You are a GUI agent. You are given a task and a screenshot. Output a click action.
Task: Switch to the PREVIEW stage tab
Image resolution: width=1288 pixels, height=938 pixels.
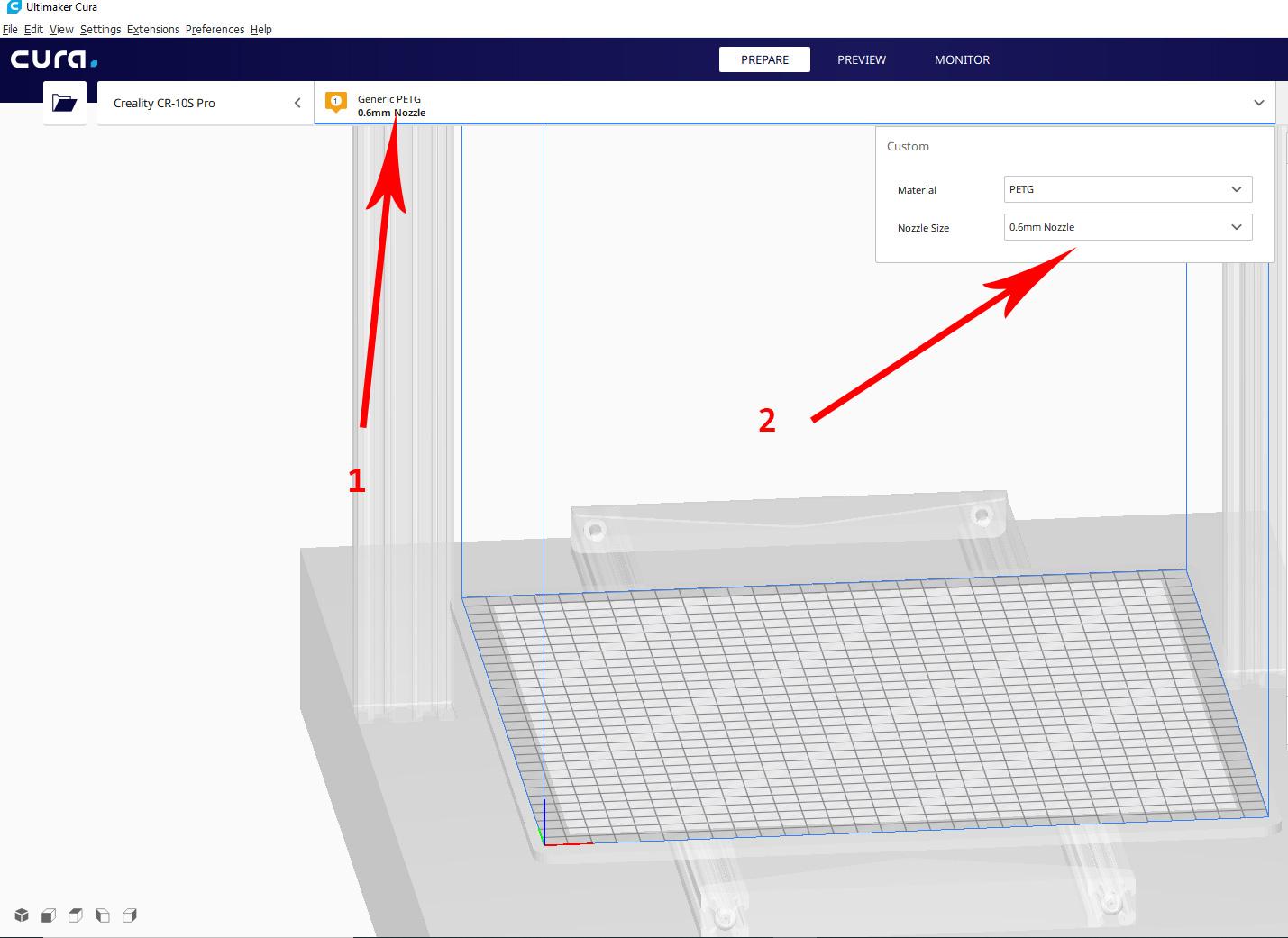point(862,59)
